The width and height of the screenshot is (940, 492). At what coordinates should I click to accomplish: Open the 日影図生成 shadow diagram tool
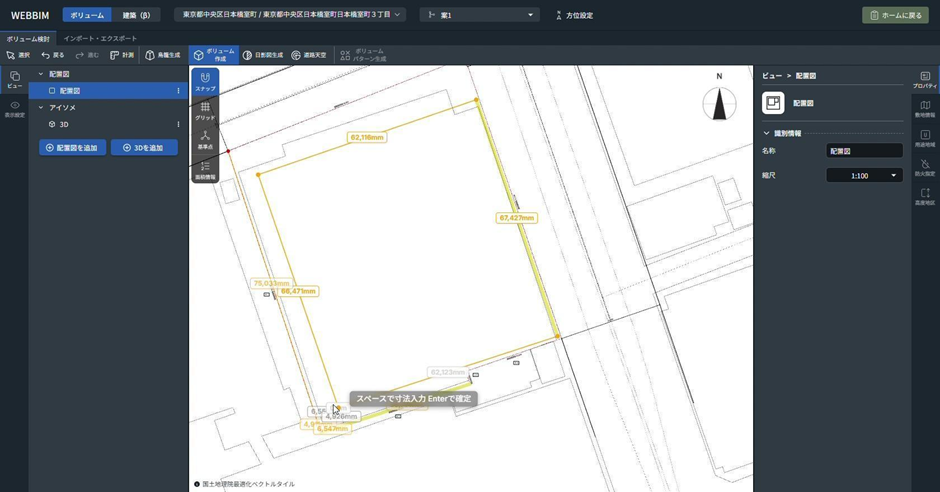pyautogui.click(x=263, y=55)
